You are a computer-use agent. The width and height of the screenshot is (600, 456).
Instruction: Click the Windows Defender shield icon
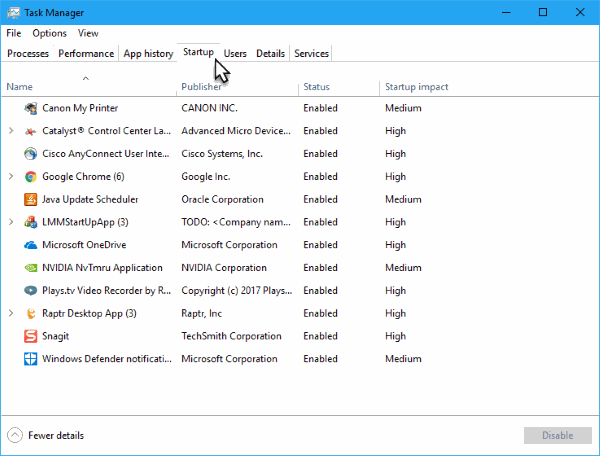click(x=31, y=359)
